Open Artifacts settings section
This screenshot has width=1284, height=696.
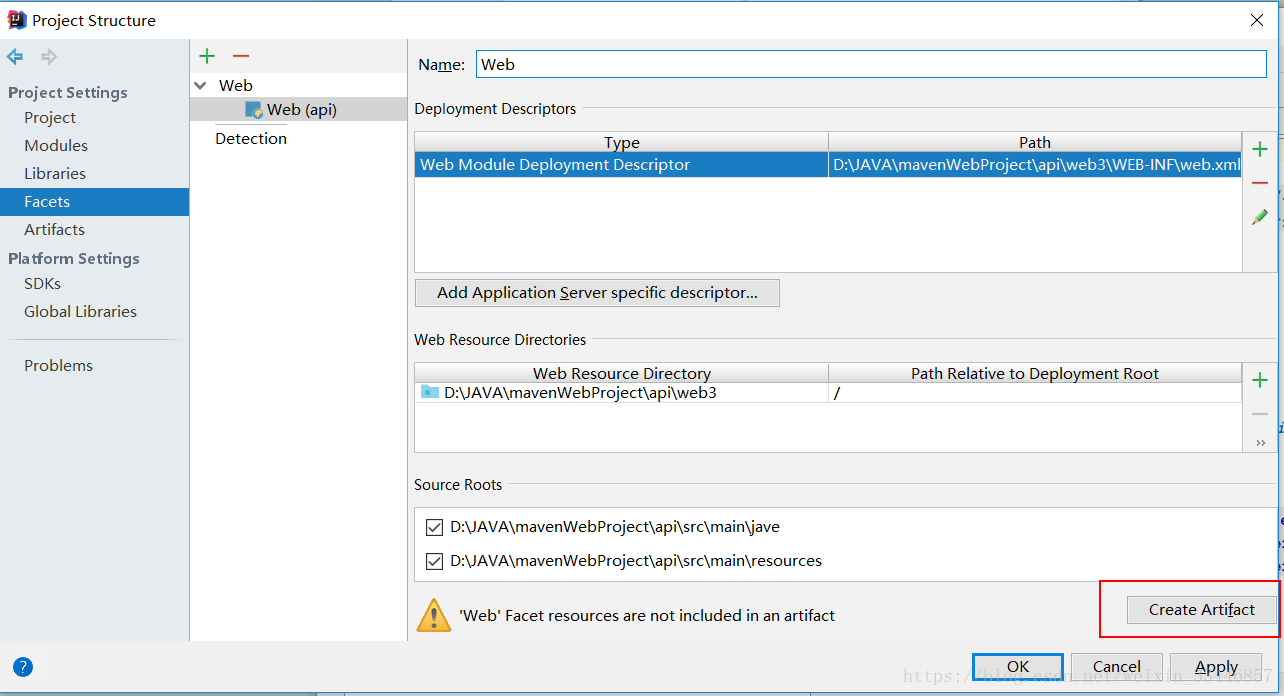click(x=54, y=229)
